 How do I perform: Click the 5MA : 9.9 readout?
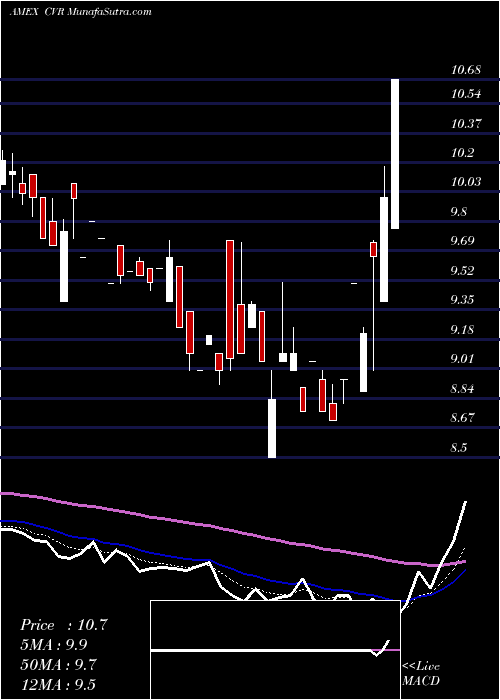54,645
